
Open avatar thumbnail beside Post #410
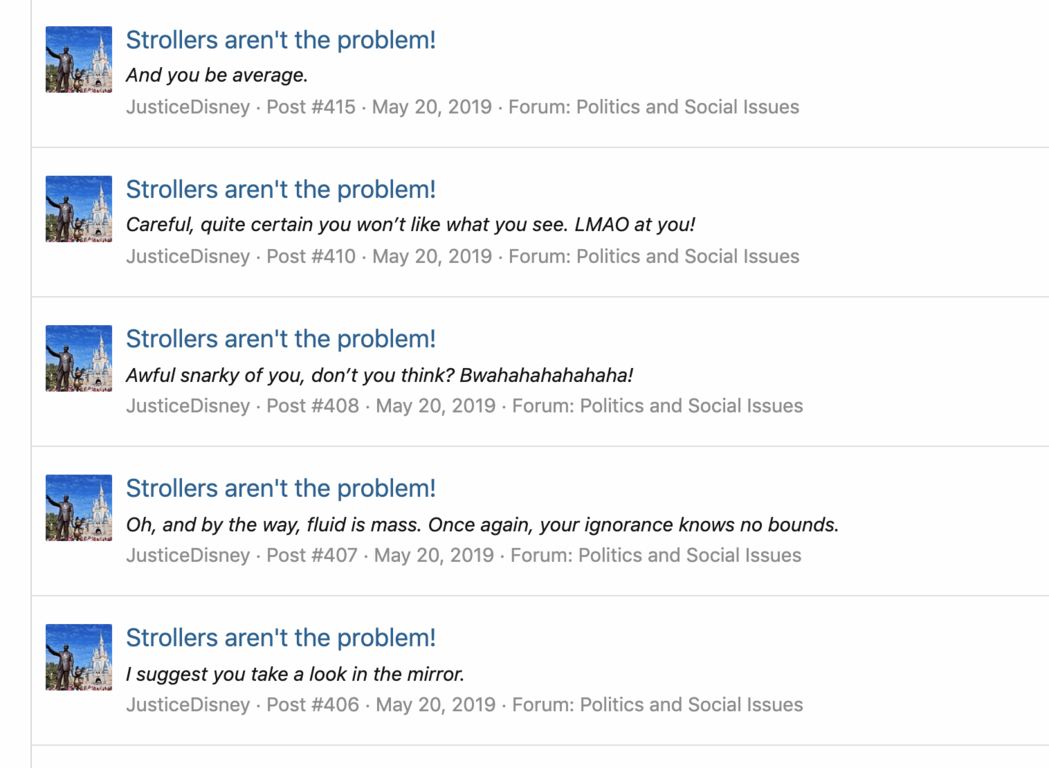click(x=79, y=209)
